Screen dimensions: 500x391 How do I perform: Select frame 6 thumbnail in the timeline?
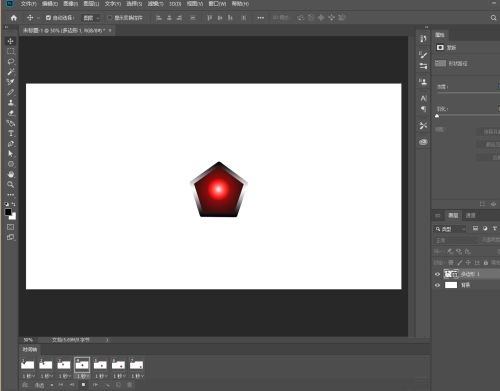point(118,365)
